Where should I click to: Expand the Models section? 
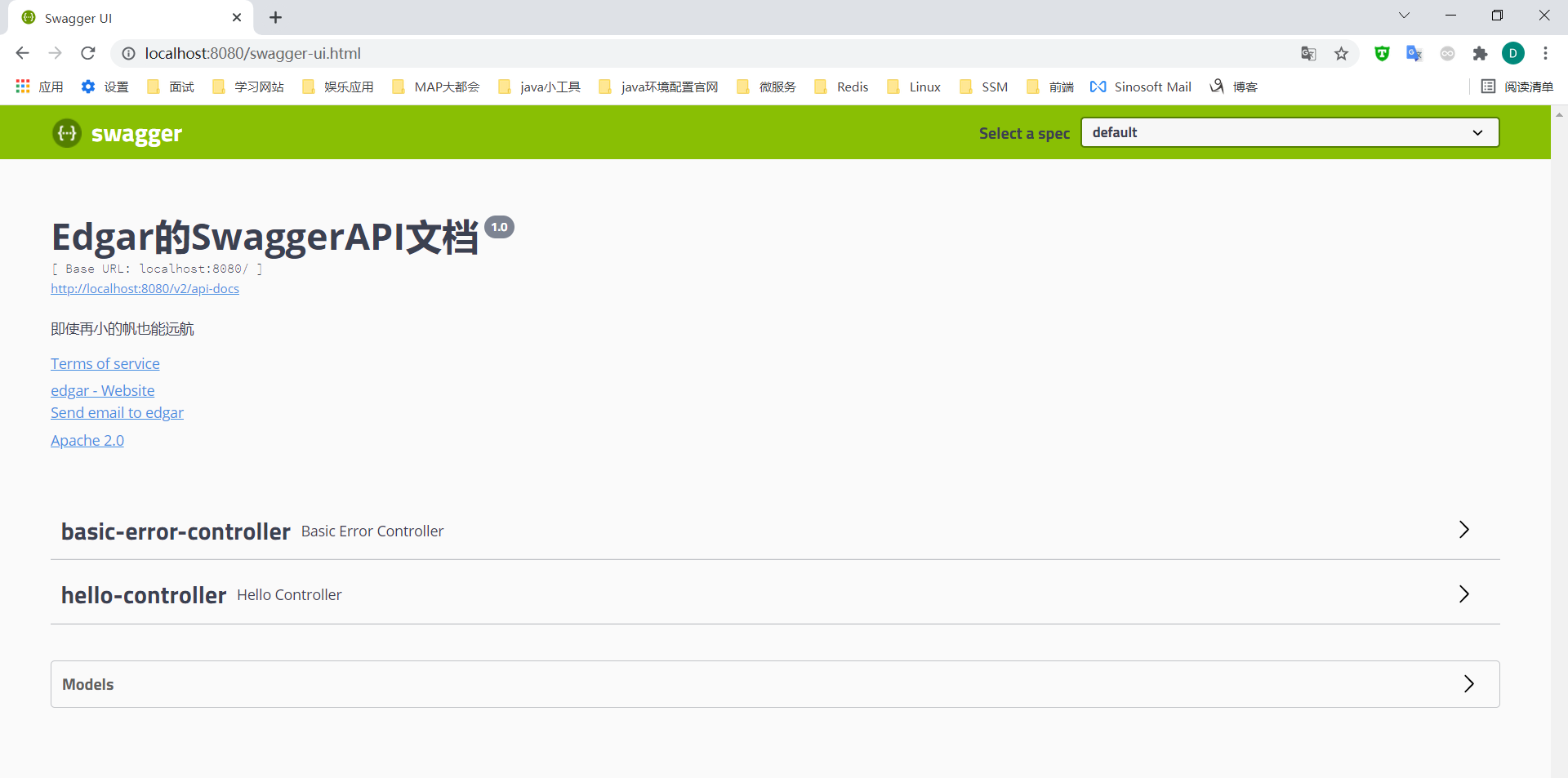pyautogui.click(x=1468, y=684)
